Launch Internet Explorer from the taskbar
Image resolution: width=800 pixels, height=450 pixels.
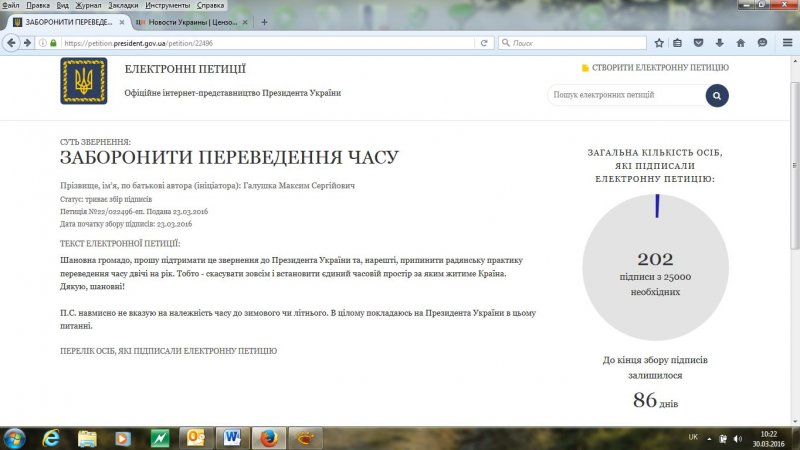51,438
